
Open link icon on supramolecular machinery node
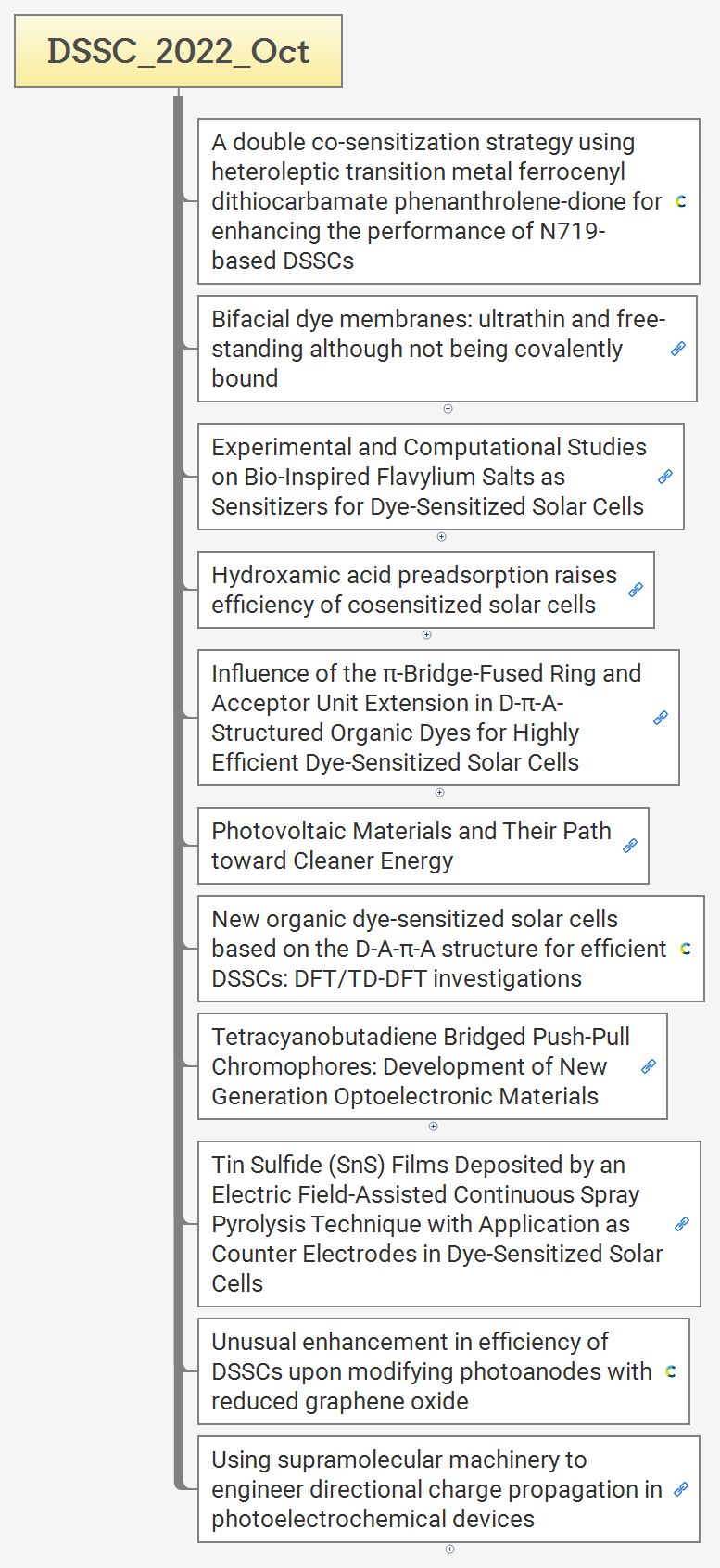(681, 1489)
